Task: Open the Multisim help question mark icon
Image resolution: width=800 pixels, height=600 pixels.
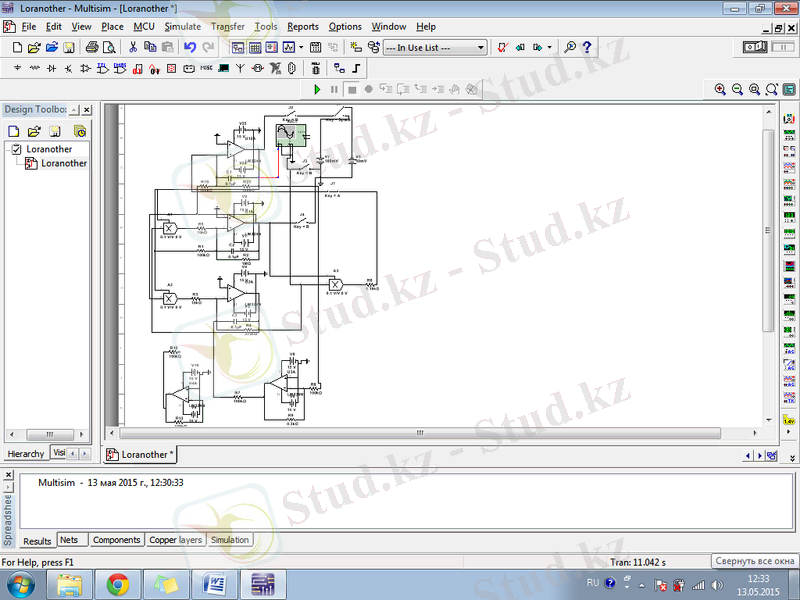Action: [587, 47]
